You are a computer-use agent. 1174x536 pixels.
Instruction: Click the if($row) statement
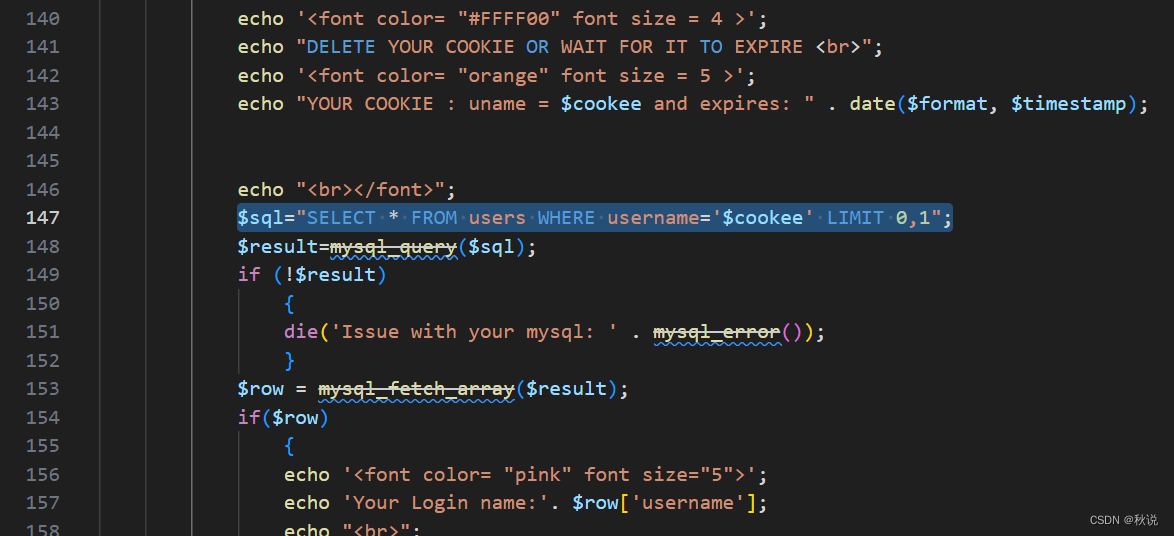283,417
